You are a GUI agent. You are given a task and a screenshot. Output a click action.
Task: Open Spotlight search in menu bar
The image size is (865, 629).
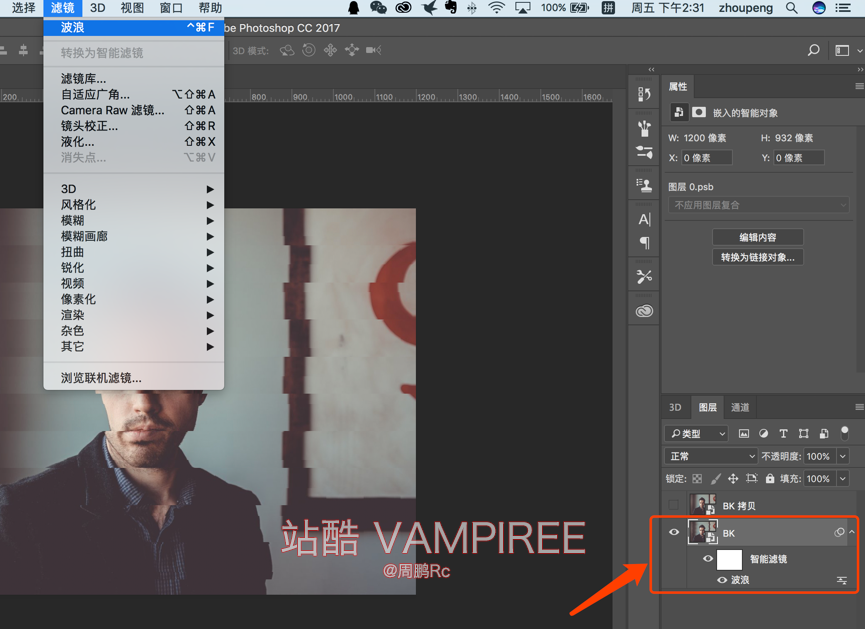(792, 8)
